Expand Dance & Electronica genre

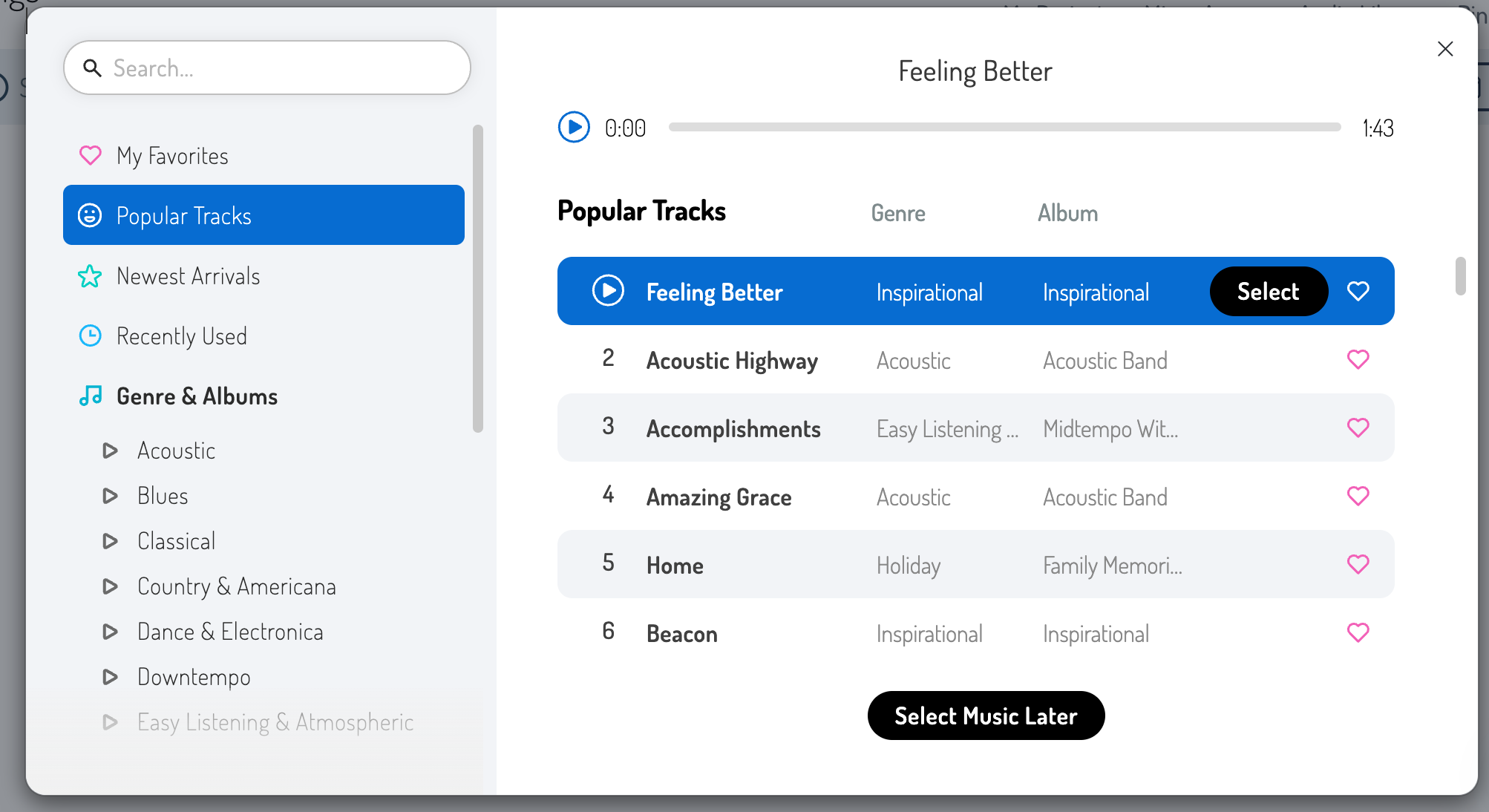coord(110,632)
